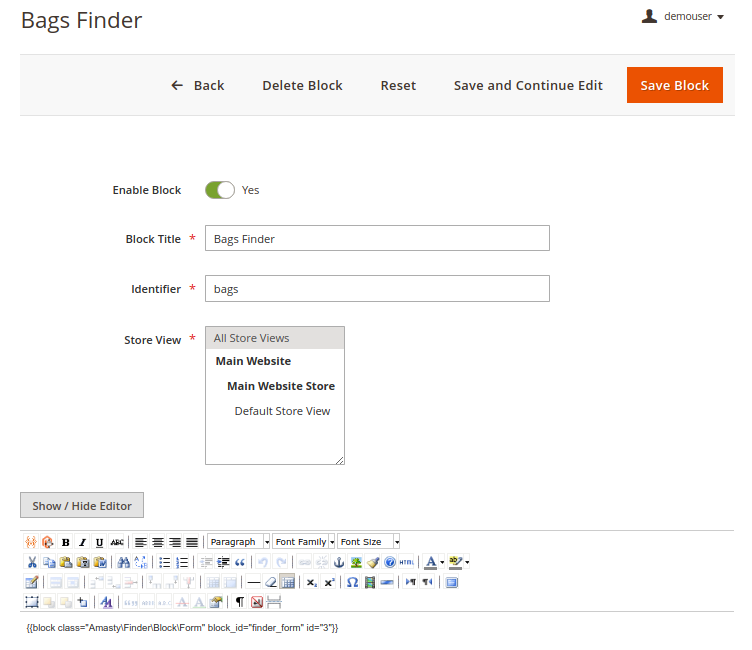Click the find binoculars icon

click(122, 562)
